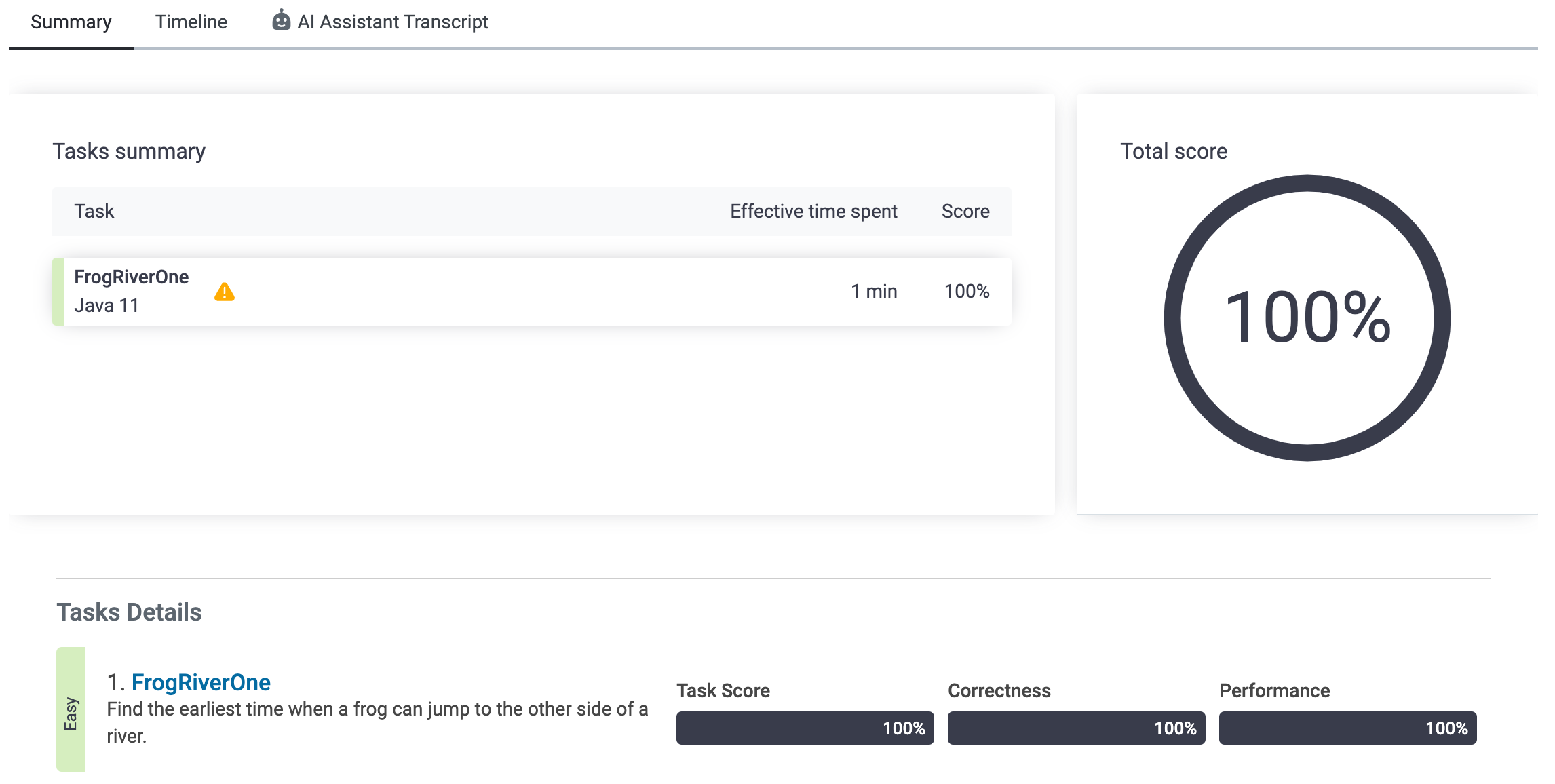
Task: Click the Total score circle gauge
Action: [x=1307, y=318]
